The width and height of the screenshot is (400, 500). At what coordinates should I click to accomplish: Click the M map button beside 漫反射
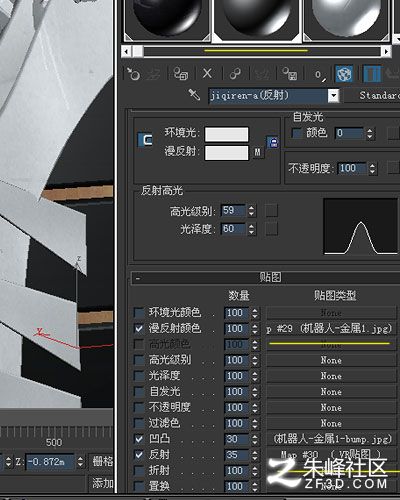coord(257,152)
